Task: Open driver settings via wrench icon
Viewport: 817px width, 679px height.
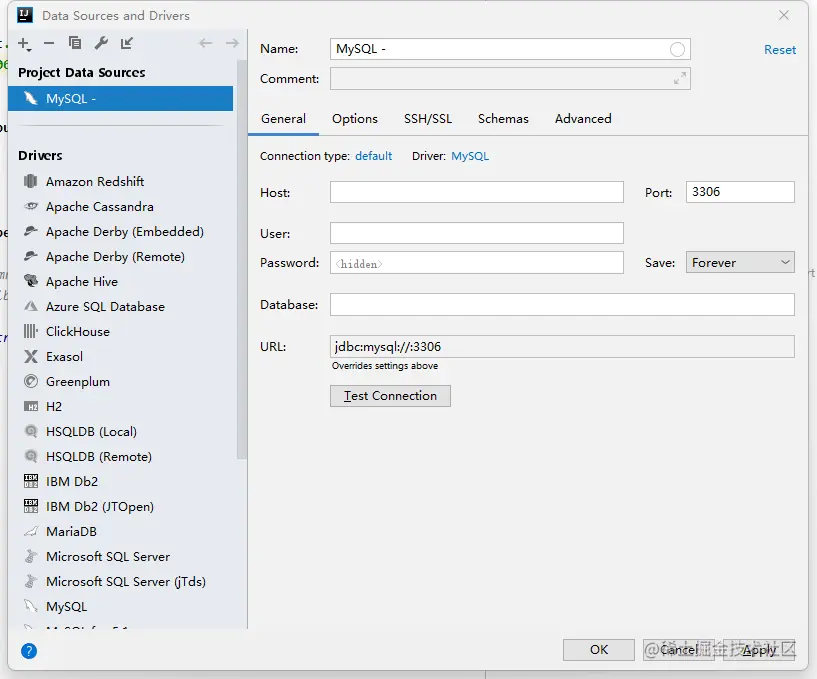Action: point(101,43)
